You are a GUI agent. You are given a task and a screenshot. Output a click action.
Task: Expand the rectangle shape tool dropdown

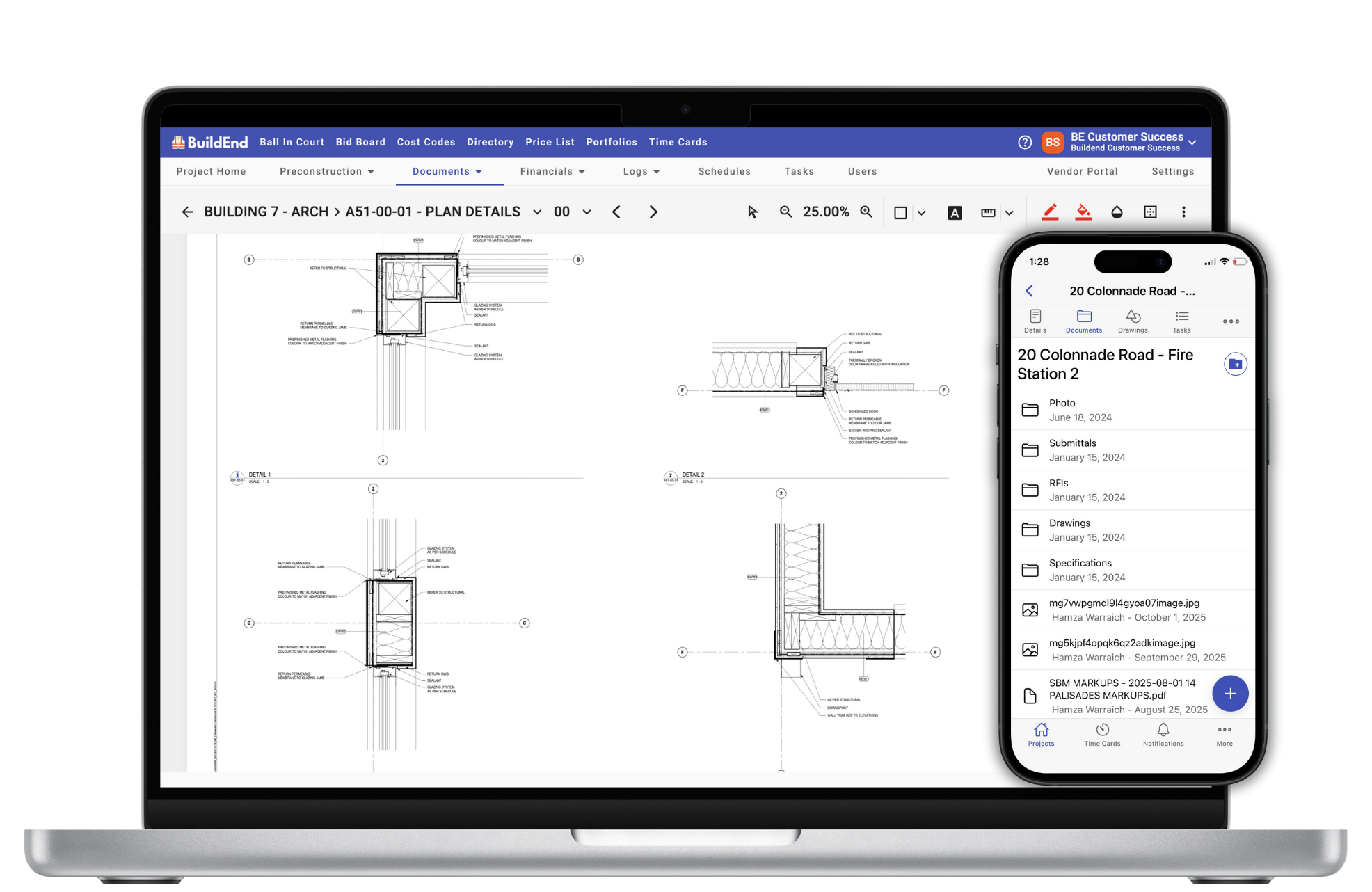[921, 213]
